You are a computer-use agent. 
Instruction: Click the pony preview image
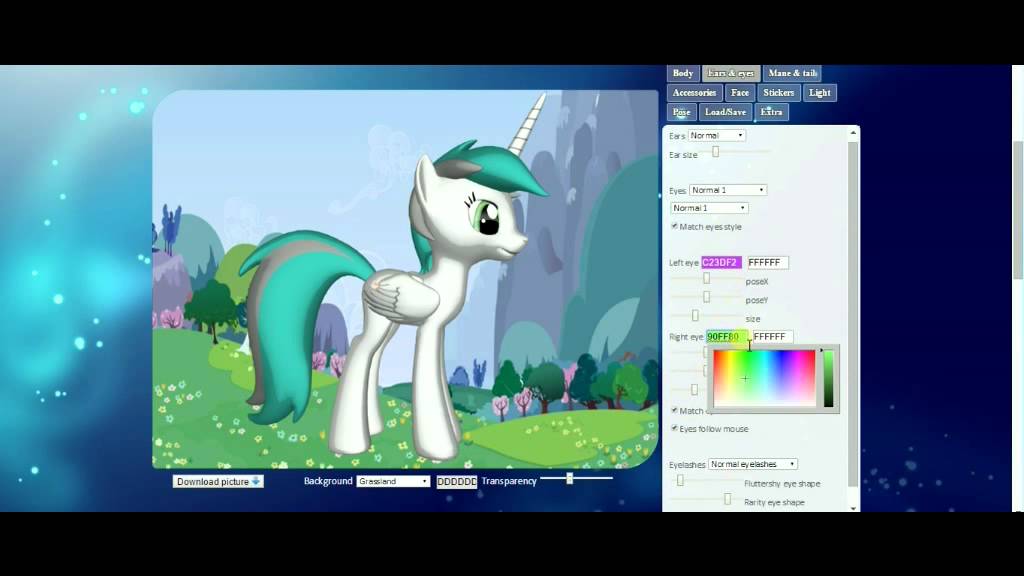(x=405, y=280)
